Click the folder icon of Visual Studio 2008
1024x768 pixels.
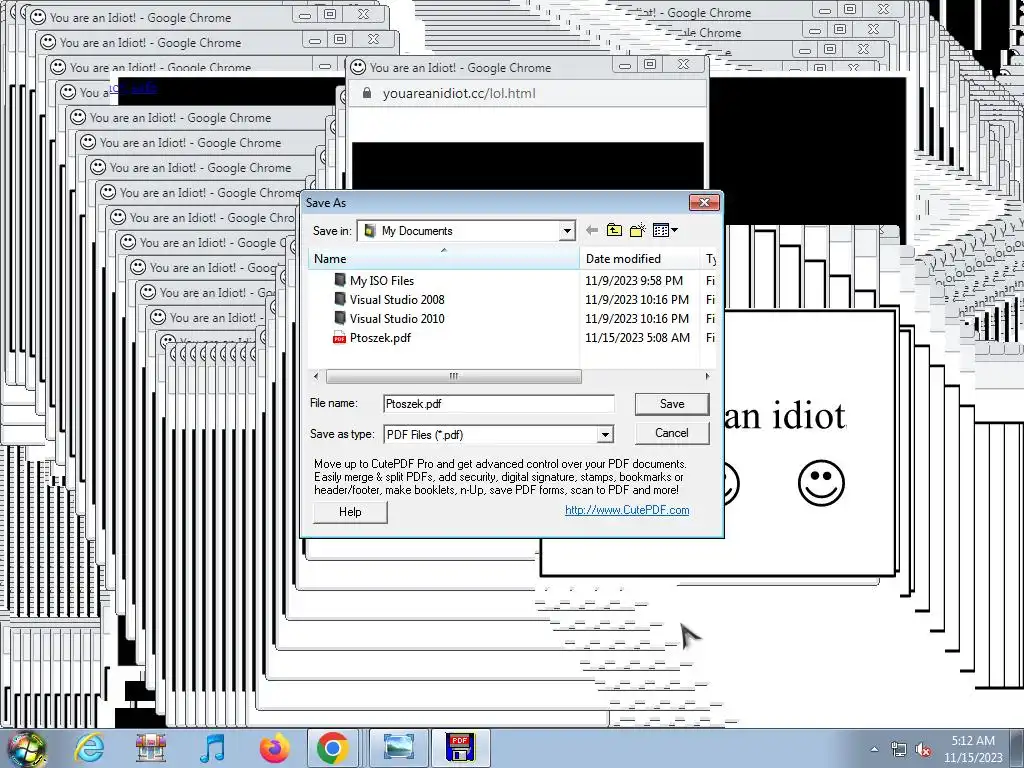tap(340, 299)
